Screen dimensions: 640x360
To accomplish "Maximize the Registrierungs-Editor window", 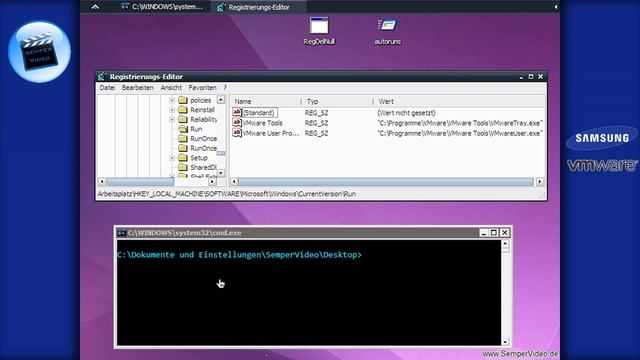I will tap(531, 77).
